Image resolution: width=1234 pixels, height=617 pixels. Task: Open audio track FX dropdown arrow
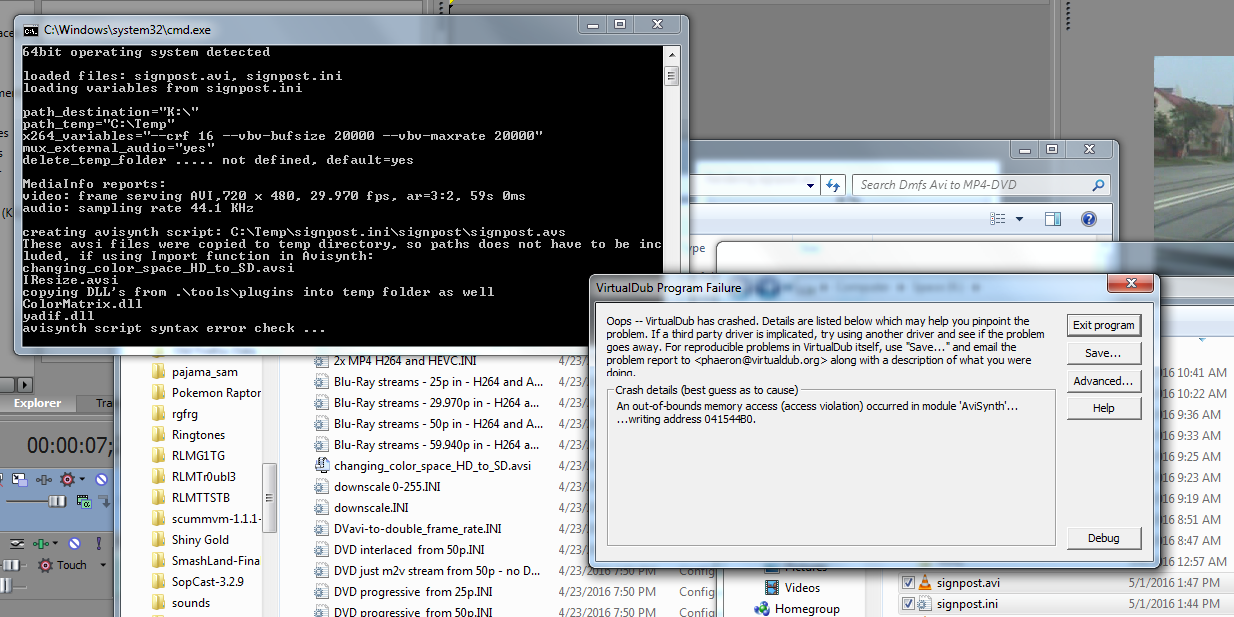click(55, 543)
